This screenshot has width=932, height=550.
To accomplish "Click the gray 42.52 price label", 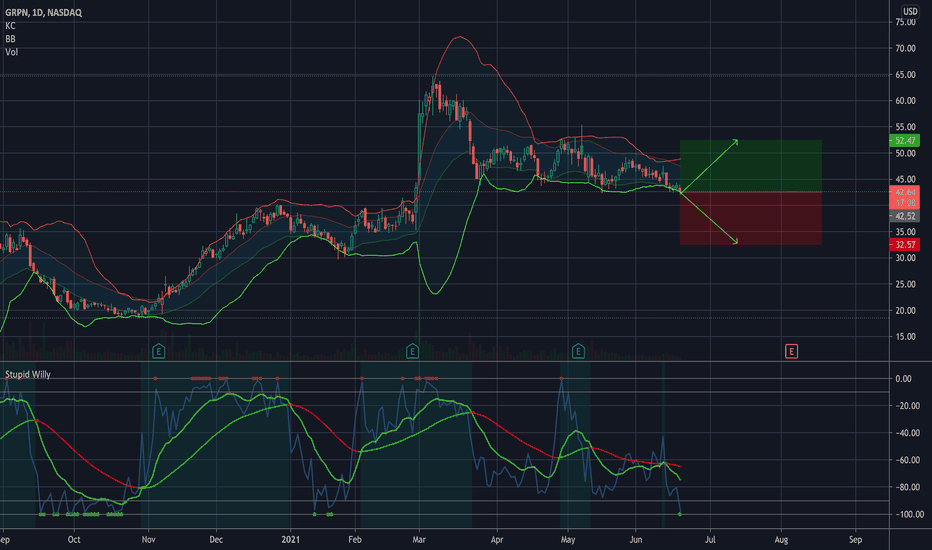I will pos(905,216).
